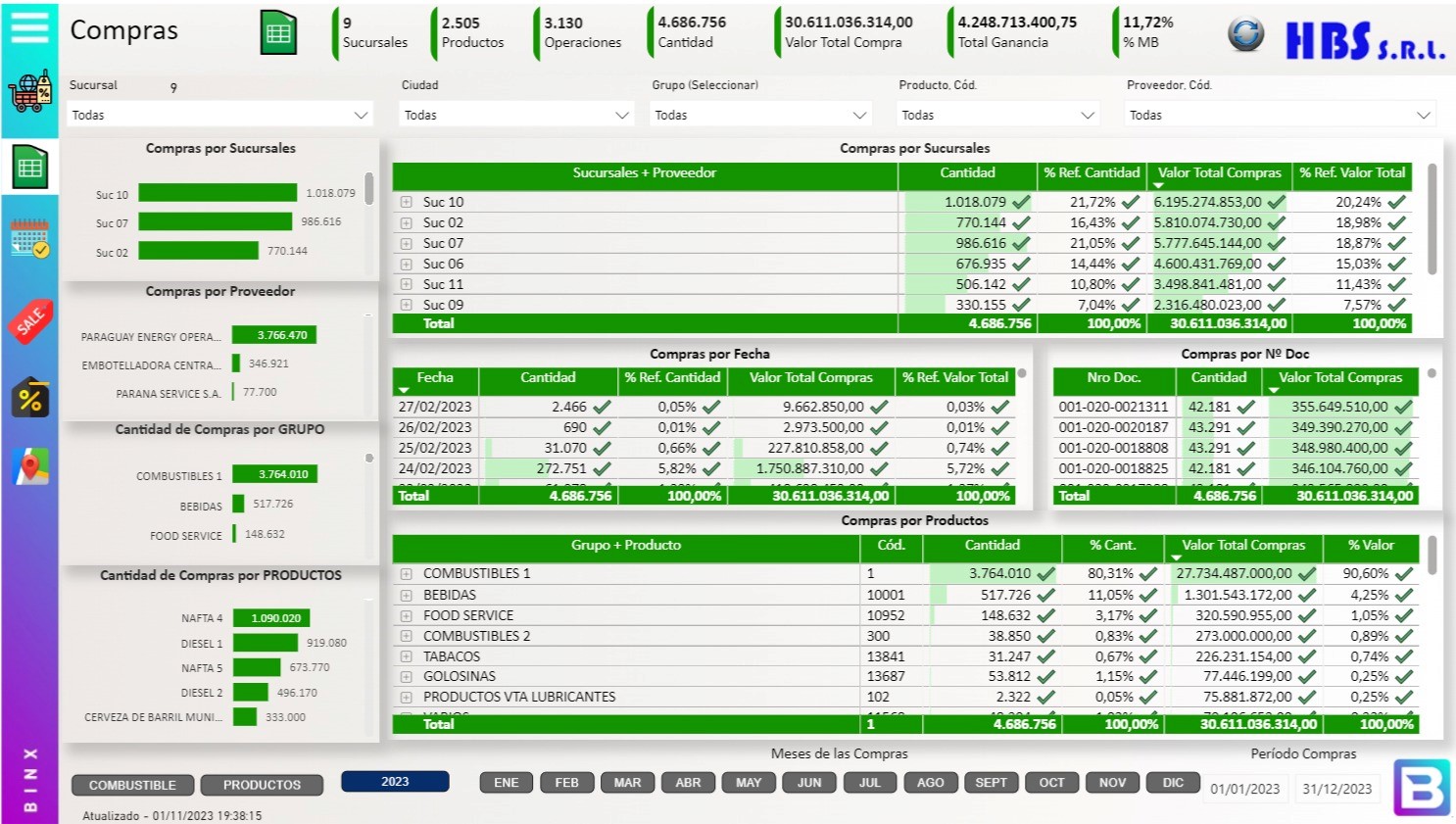Filter by the MAR month button
Viewport: 1456px width, 824px height.
click(x=628, y=782)
